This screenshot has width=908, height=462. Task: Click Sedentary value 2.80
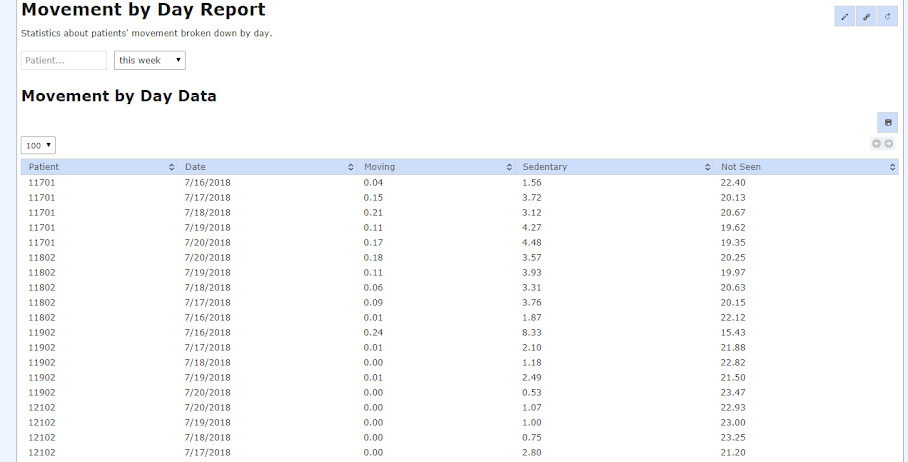(532, 453)
